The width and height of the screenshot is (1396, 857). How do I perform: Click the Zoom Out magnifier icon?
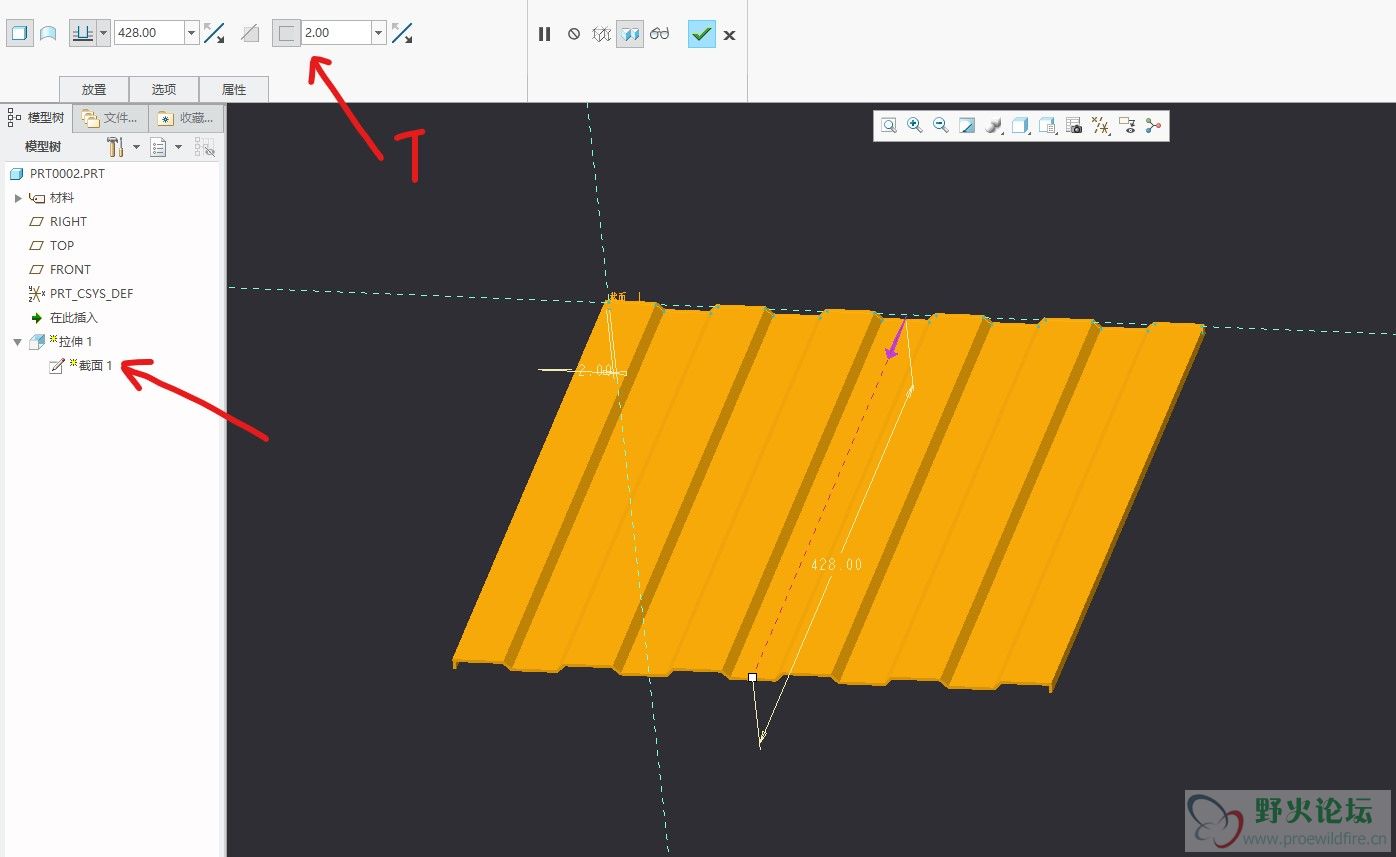click(x=941, y=126)
